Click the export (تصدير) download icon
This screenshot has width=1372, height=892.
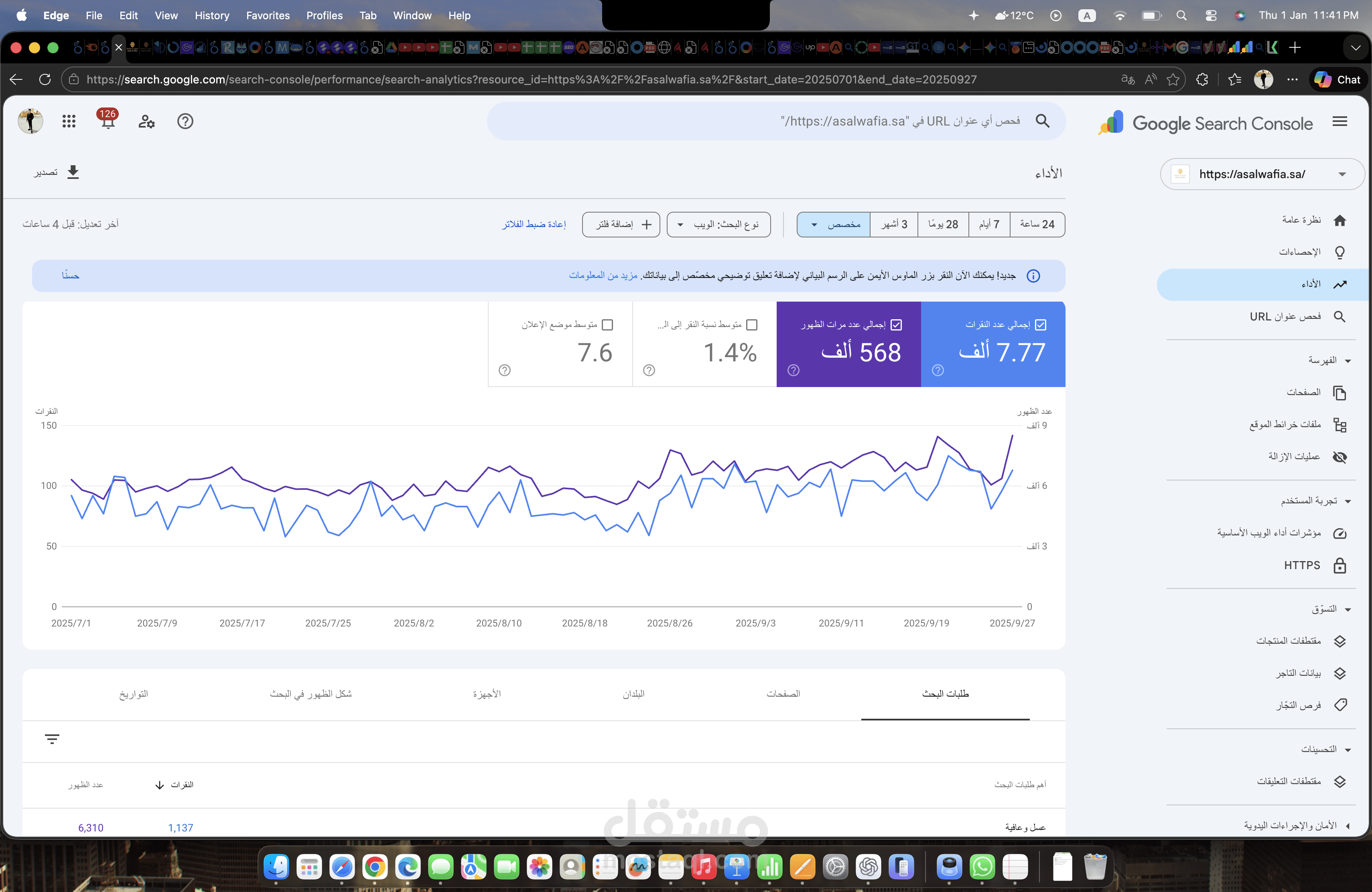pos(73,172)
